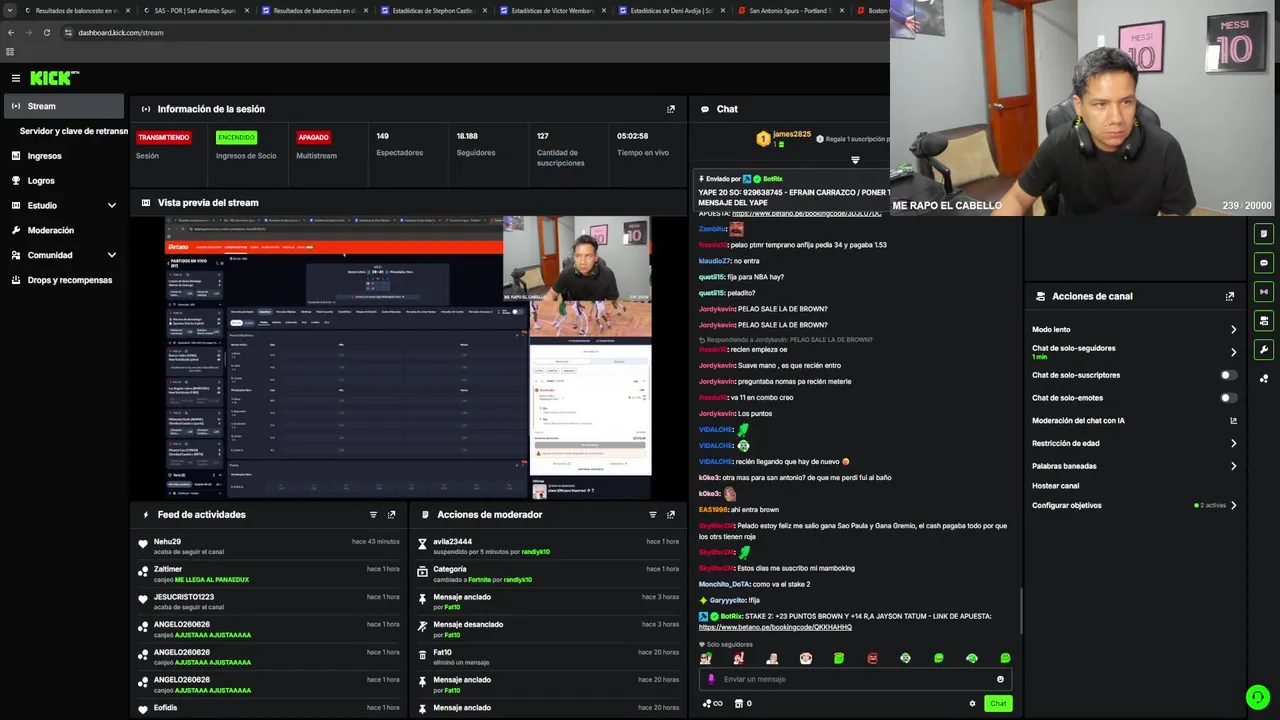The image size is (1280, 720).
Task: Toggle Chat de solo-emotes switch
Action: (x=1229, y=398)
